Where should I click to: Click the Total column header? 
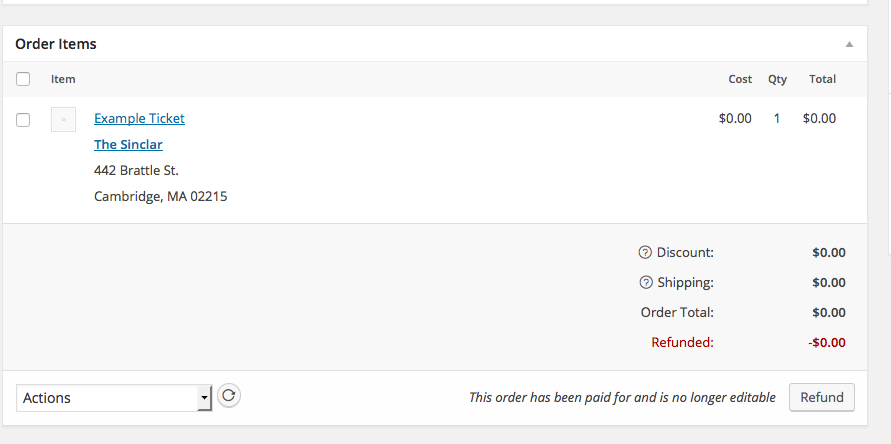(822, 79)
